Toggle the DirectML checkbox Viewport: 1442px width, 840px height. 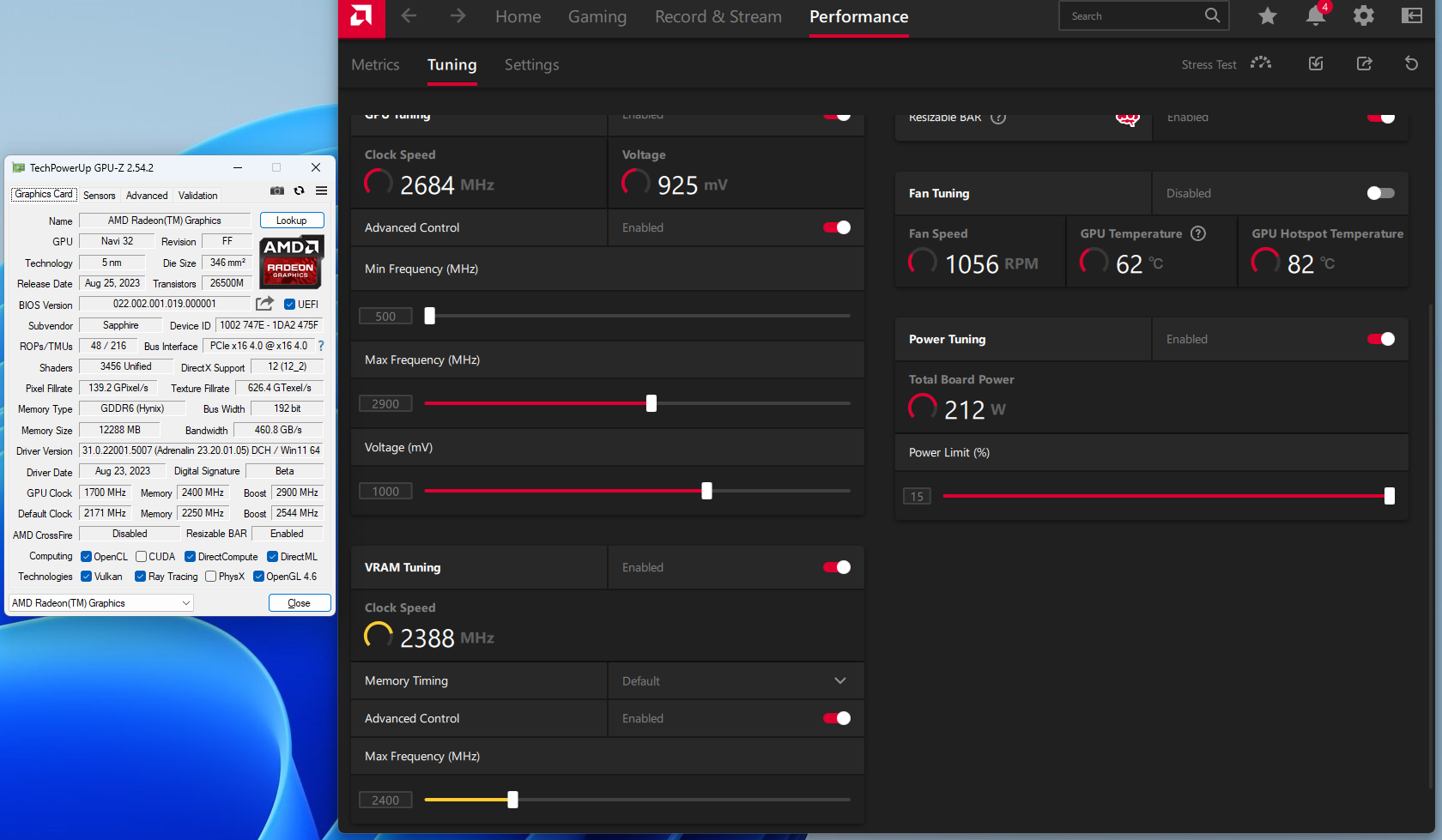tap(272, 557)
